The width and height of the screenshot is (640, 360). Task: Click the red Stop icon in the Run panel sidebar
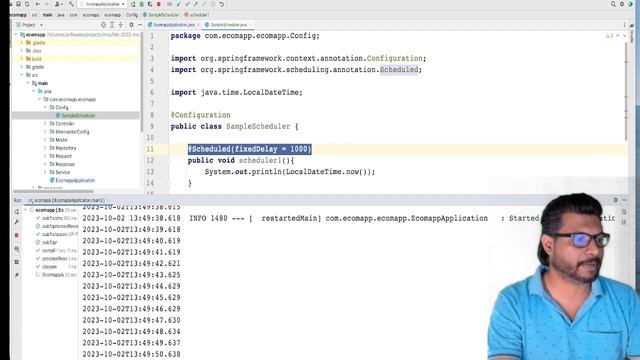coord(17,235)
